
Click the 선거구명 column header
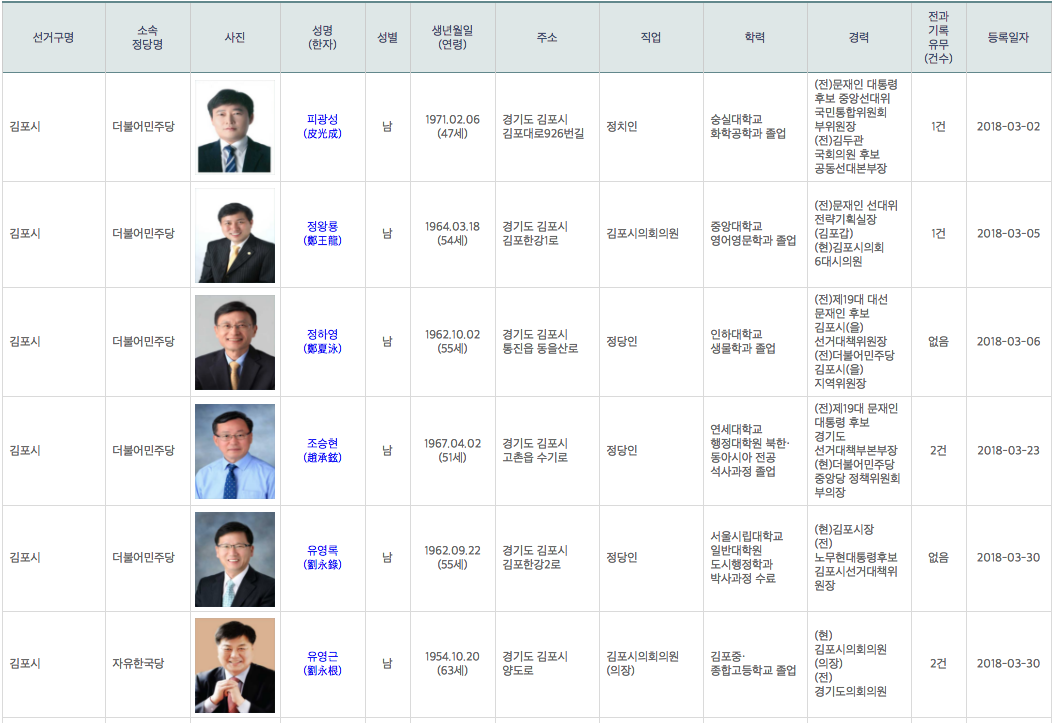click(x=53, y=37)
